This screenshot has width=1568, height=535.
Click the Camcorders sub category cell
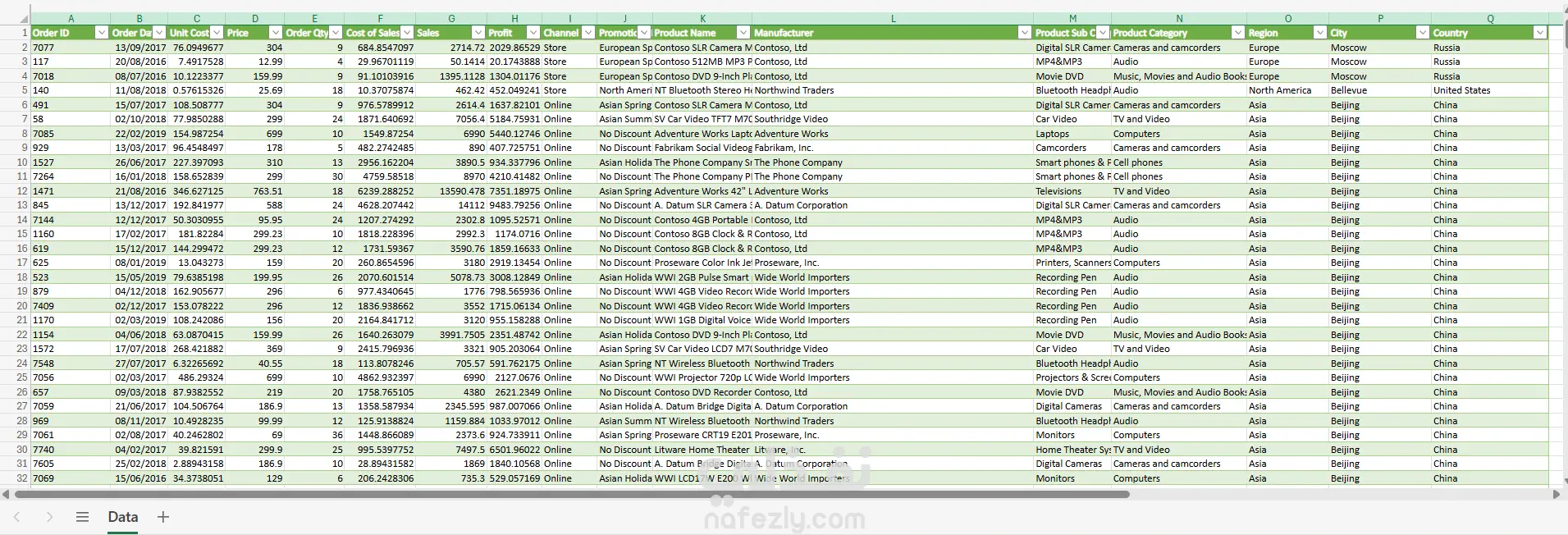1072,148
